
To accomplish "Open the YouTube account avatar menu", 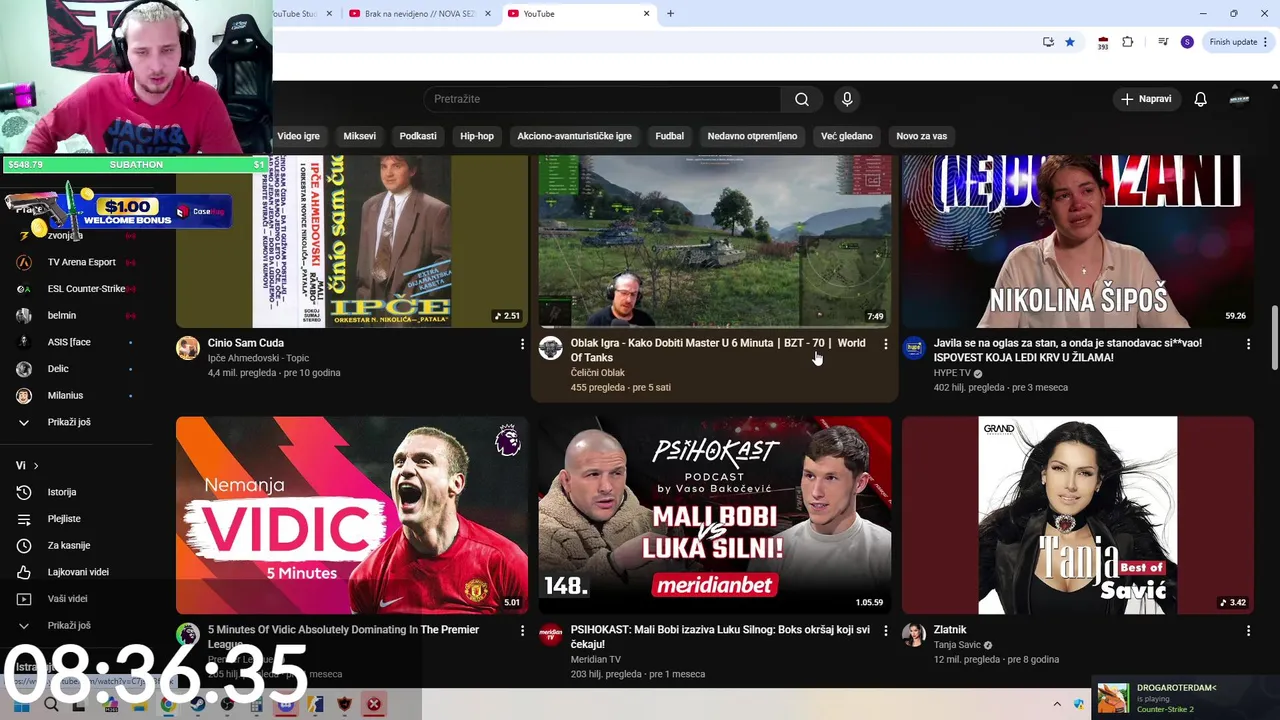I will [1239, 99].
